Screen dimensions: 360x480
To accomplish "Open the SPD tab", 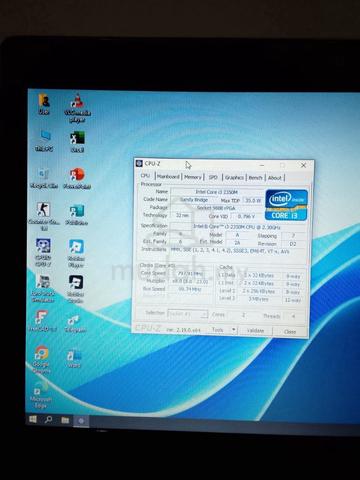I will pyautogui.click(x=213, y=177).
